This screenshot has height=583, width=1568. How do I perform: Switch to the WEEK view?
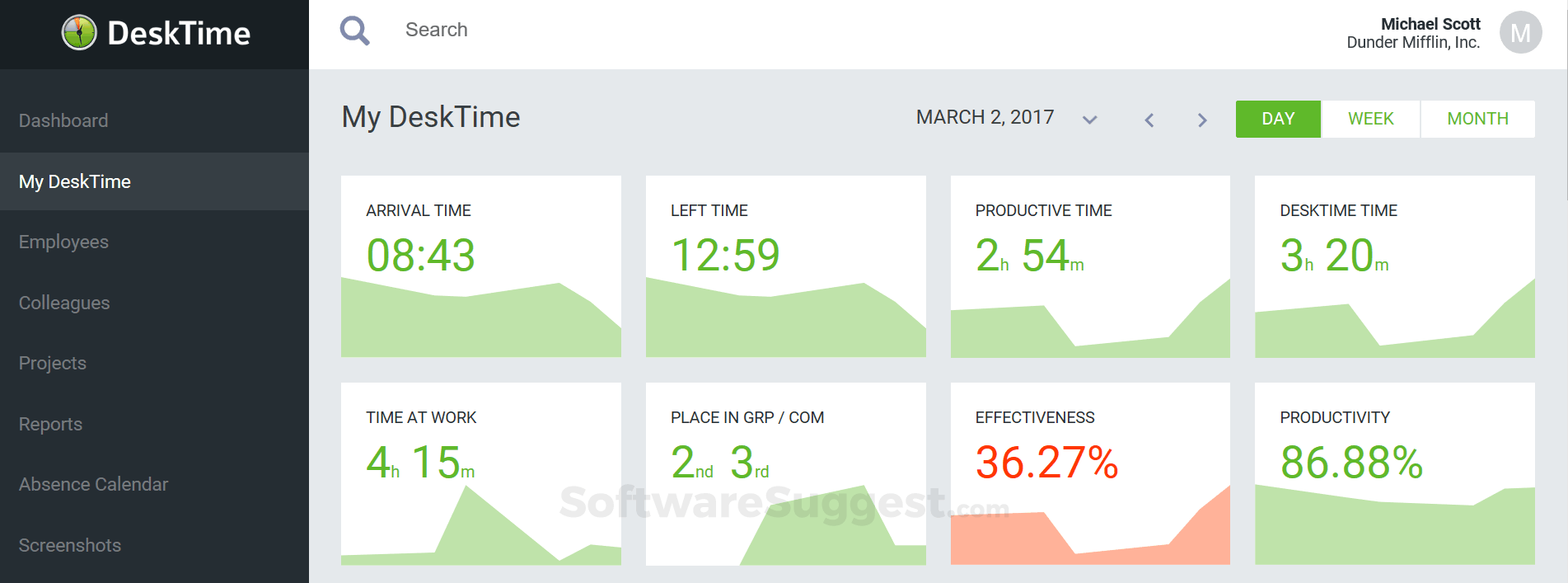(x=1370, y=119)
